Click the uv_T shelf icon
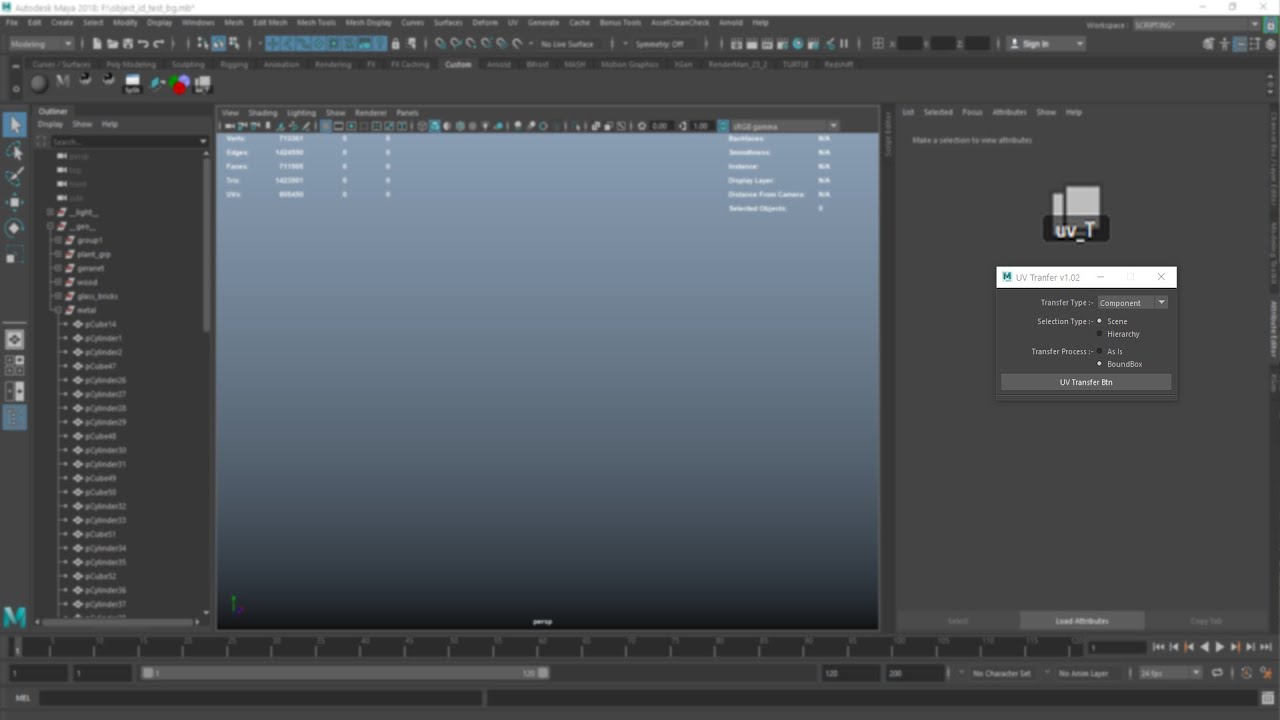The image size is (1280, 720). pos(203,85)
